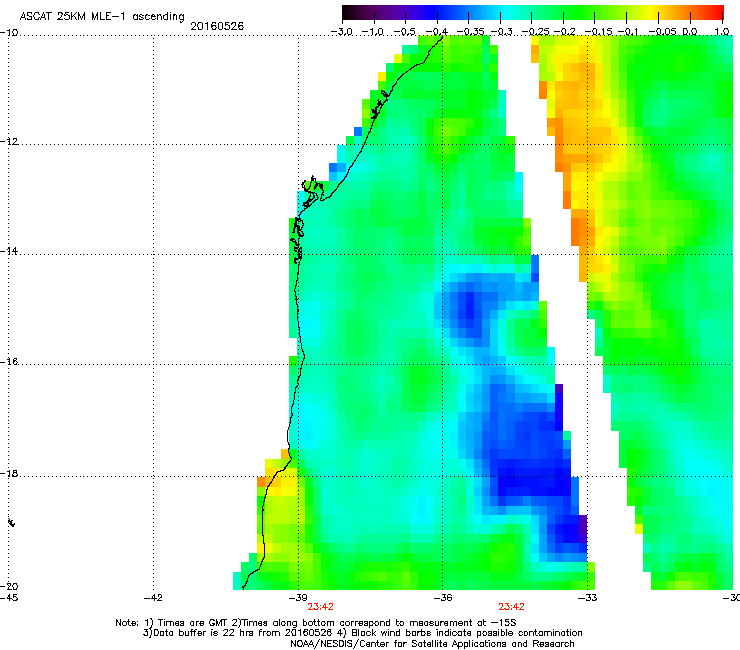
Task: Select the "-0.1" color scale label
Action: [628, 32]
